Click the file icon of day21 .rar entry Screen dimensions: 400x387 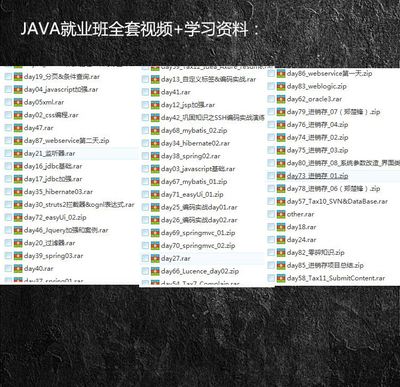[x=18, y=153]
